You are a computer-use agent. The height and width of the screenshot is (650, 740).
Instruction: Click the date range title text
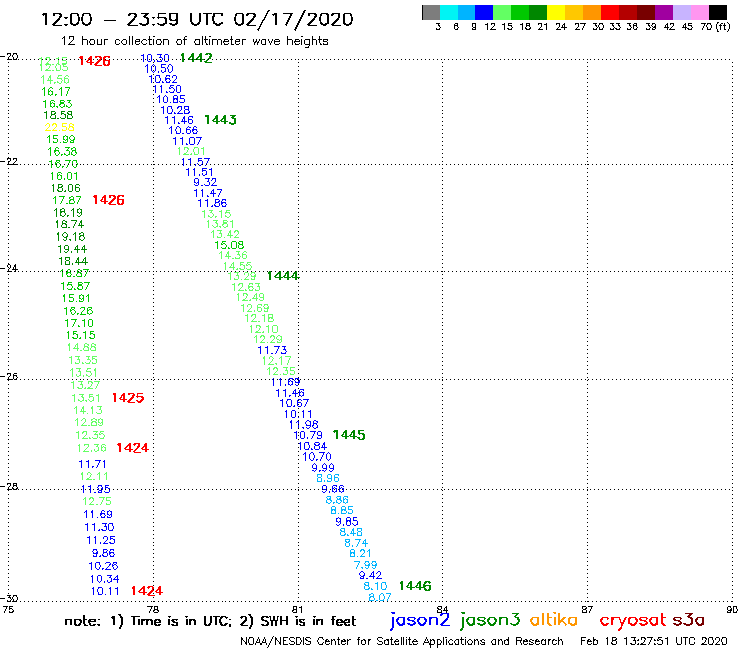click(x=197, y=19)
